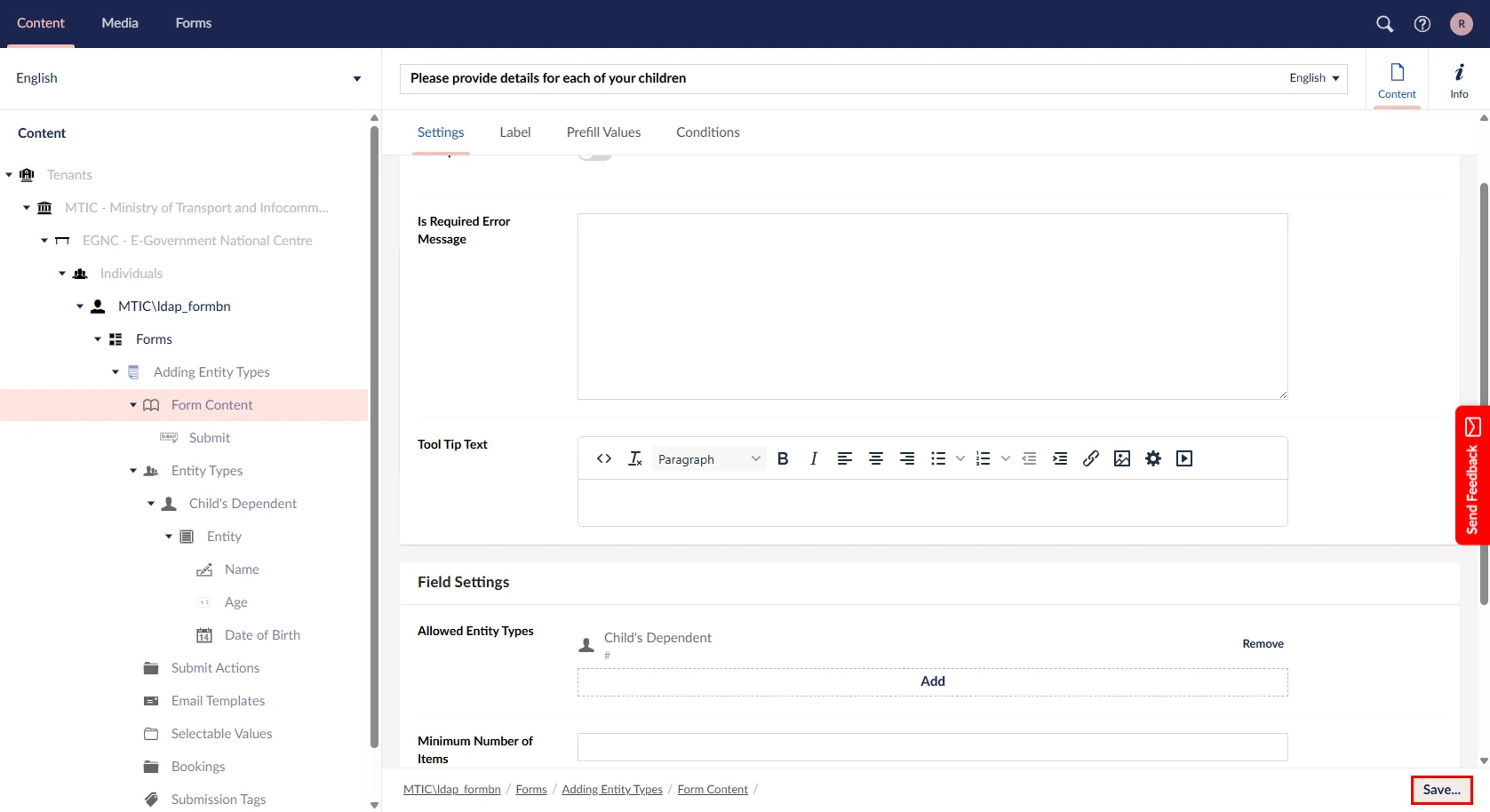Click the Minimum Number of Items field
Viewport: 1490px width, 812px height.
pos(932,747)
